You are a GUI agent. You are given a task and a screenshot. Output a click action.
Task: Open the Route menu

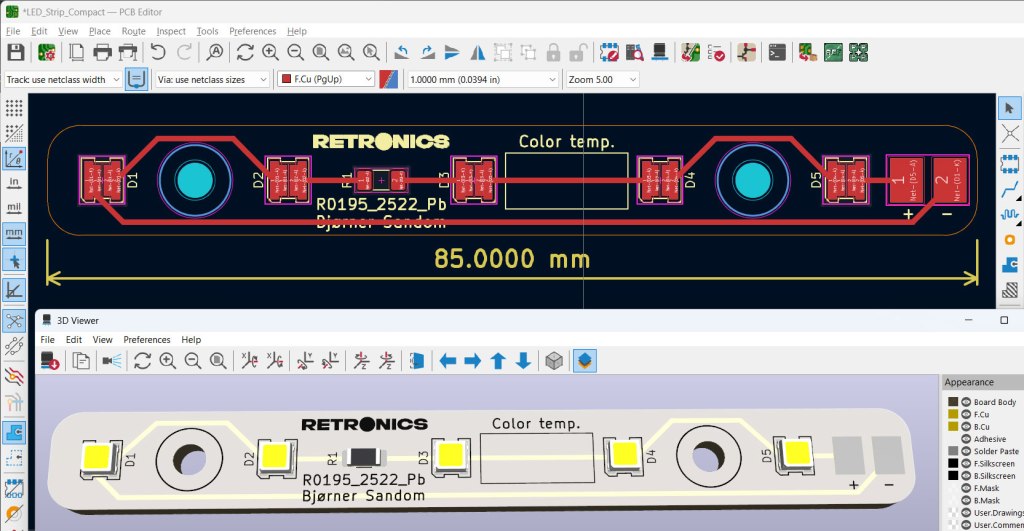pyautogui.click(x=133, y=31)
